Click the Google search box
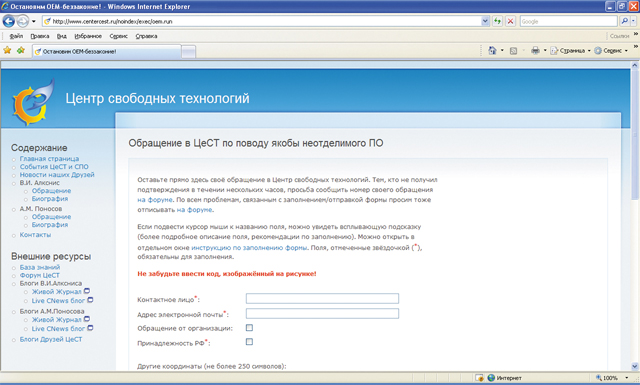This screenshot has width=640, height=385. pyautogui.click(x=568, y=21)
